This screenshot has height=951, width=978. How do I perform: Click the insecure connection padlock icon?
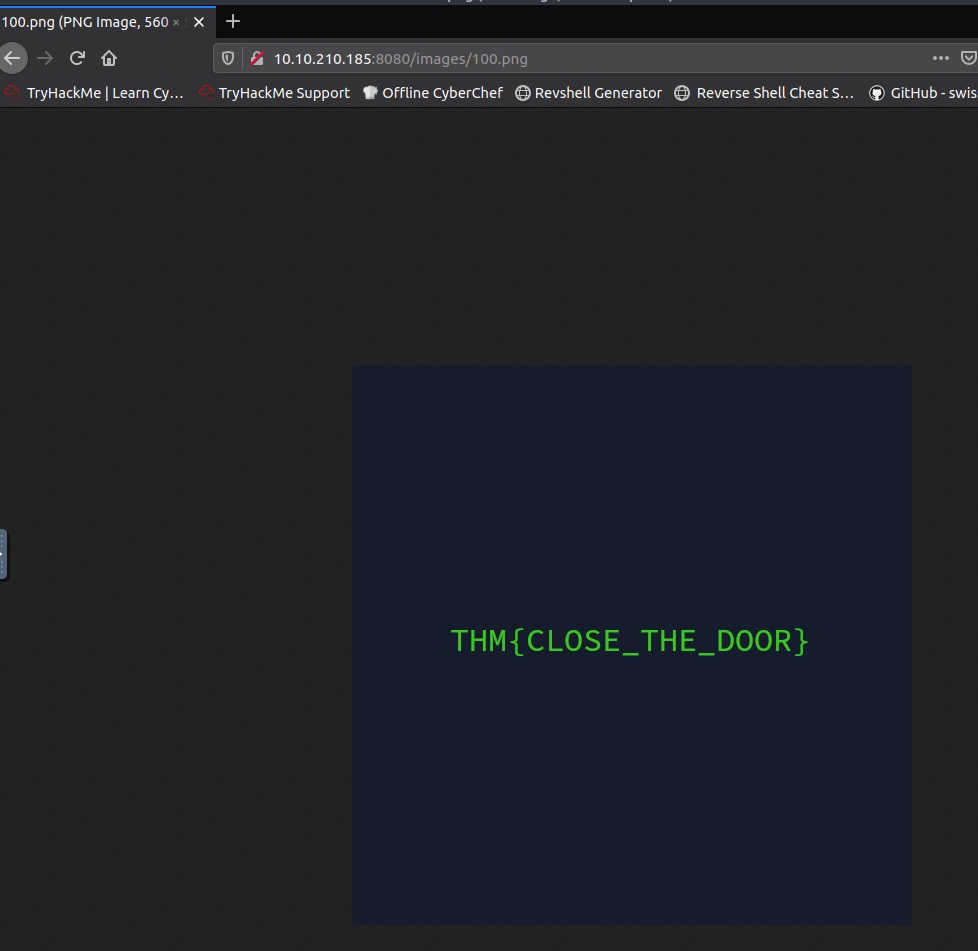pyautogui.click(x=256, y=58)
